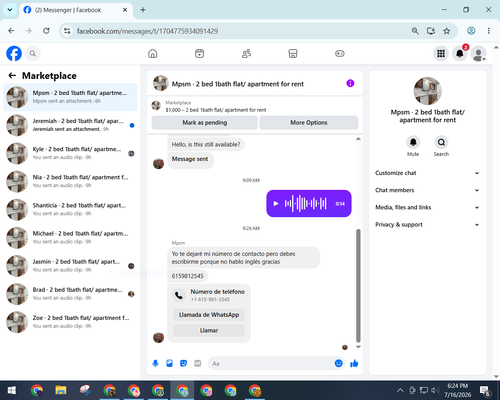This screenshot has height=400, width=500.
Task: Expand Customize chat section
Action: pyautogui.click(x=428, y=173)
